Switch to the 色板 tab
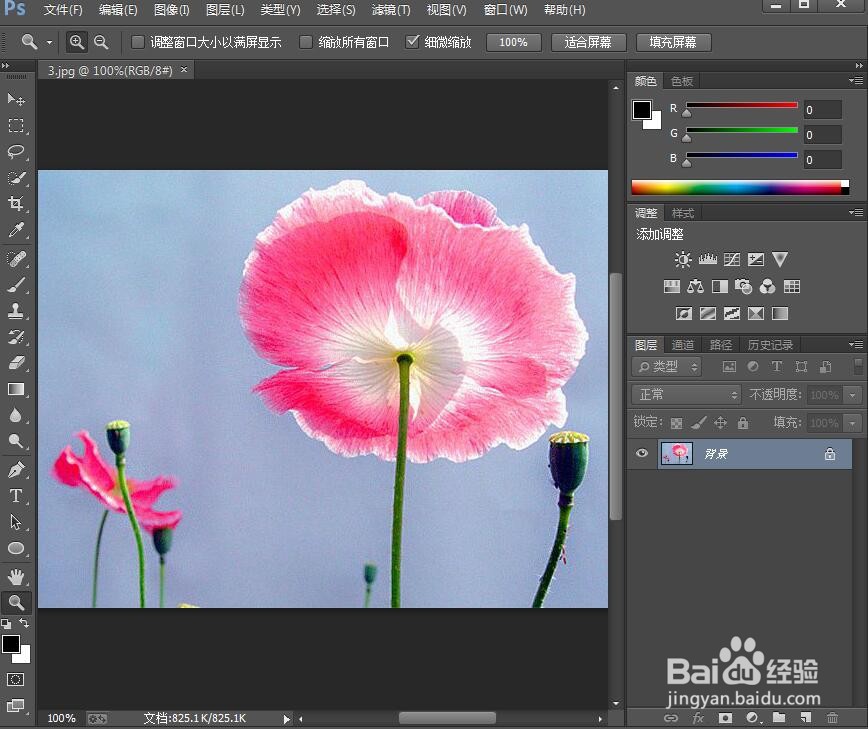This screenshot has width=868, height=729. pyautogui.click(x=682, y=81)
